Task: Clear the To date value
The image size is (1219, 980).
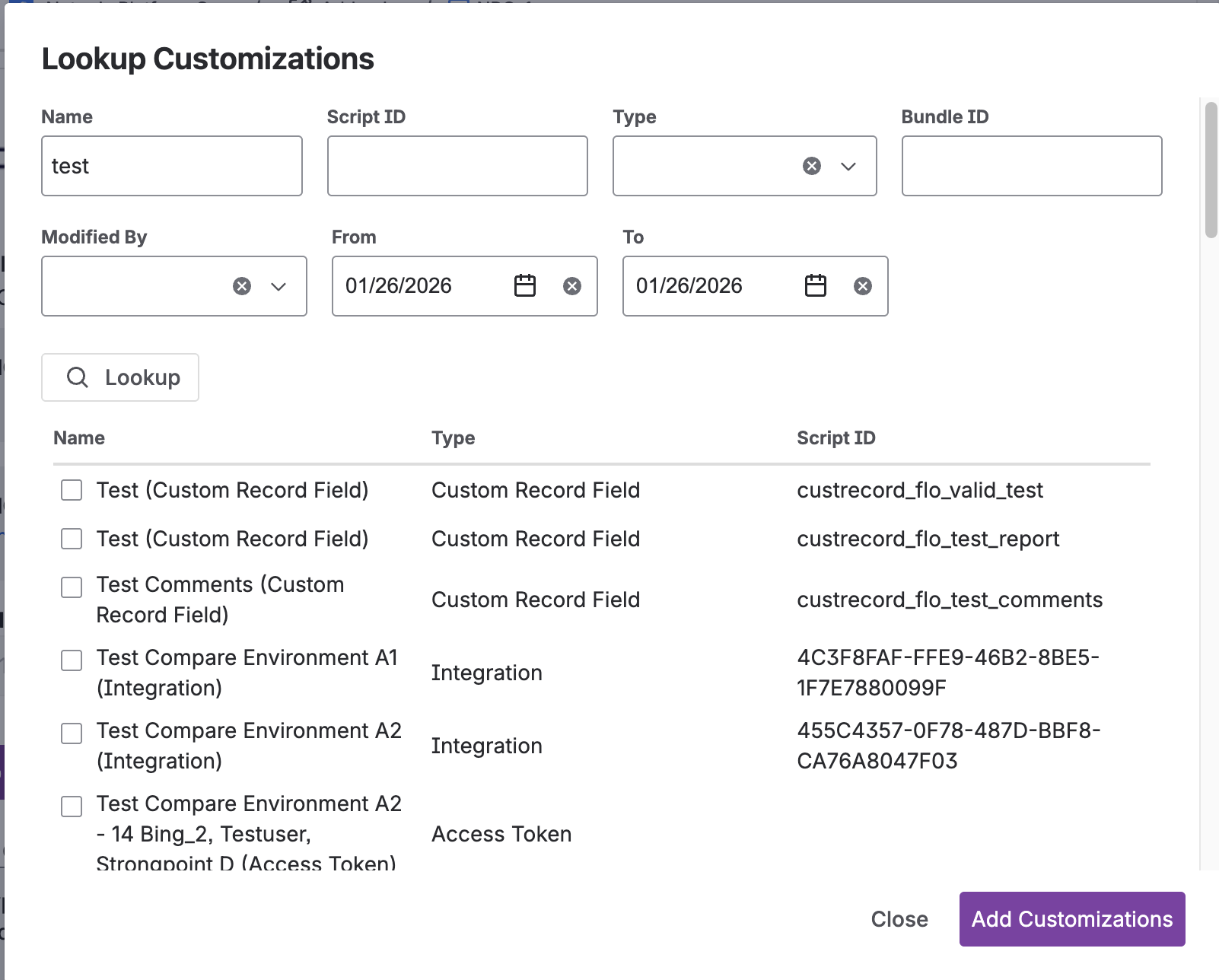Action: click(x=862, y=286)
